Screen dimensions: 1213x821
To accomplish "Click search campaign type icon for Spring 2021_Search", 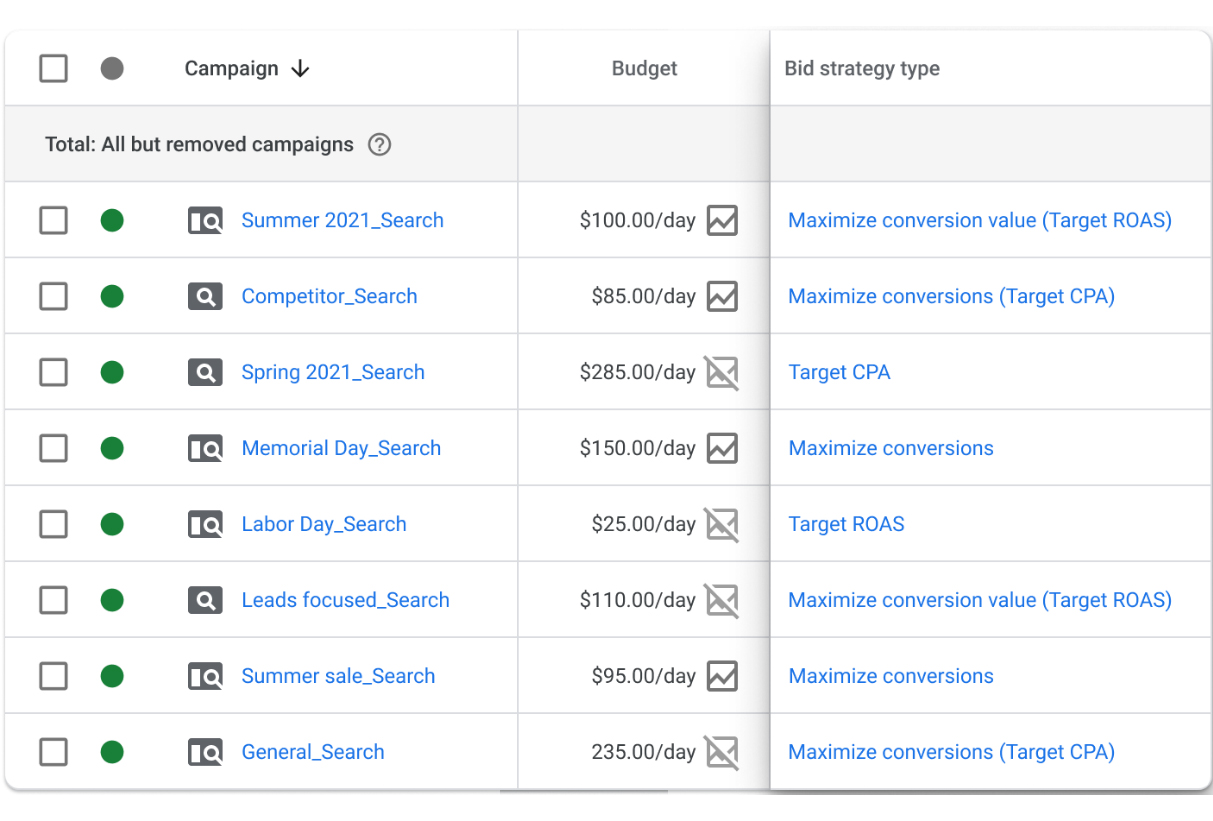I will pyautogui.click(x=205, y=373).
